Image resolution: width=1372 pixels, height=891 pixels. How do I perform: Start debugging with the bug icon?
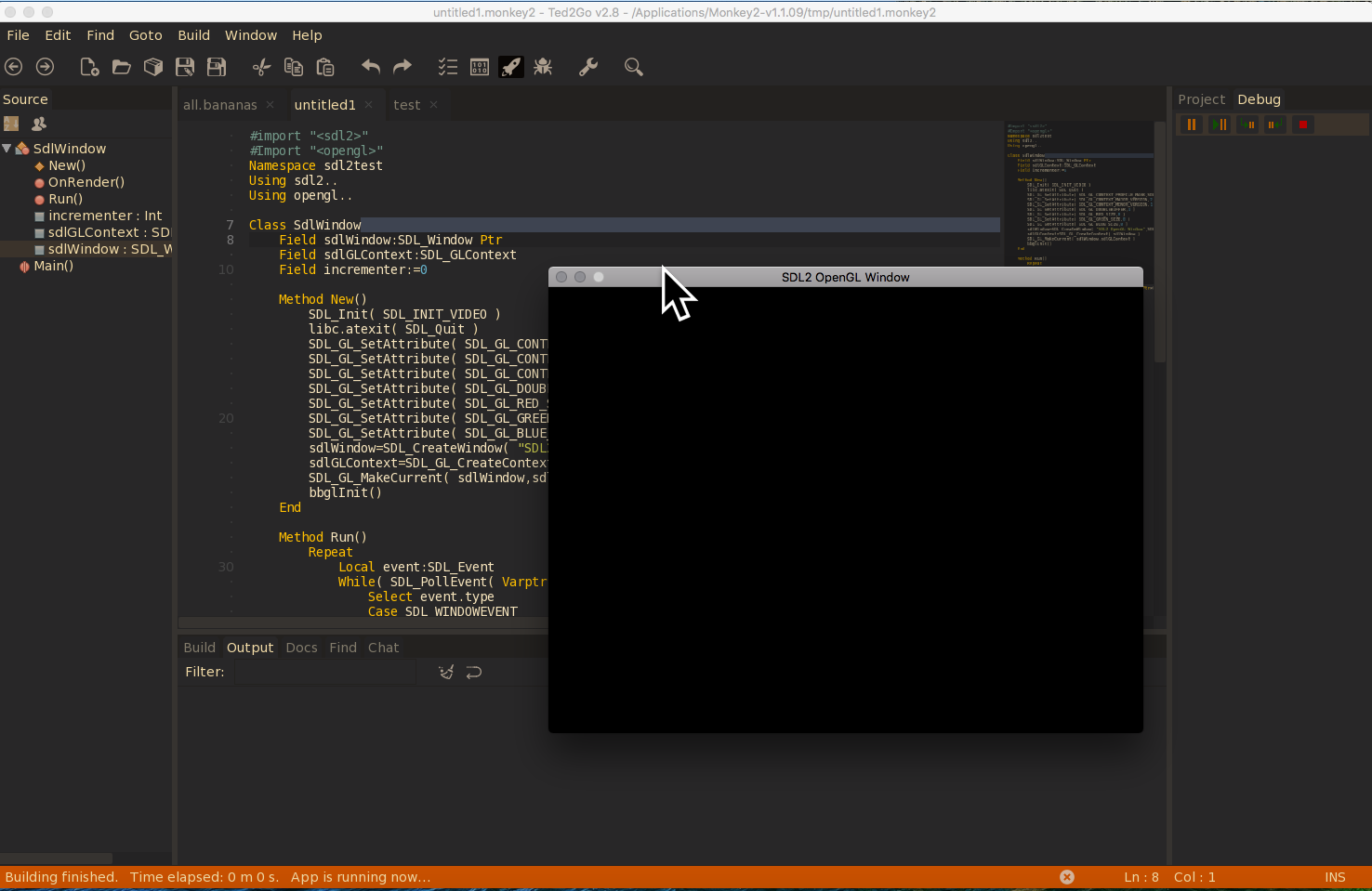click(543, 66)
